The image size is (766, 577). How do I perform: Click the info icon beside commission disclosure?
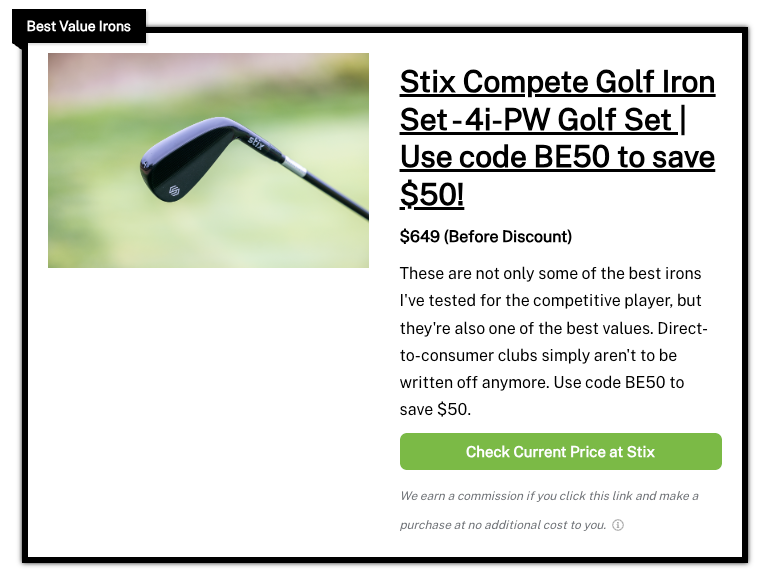(618, 525)
